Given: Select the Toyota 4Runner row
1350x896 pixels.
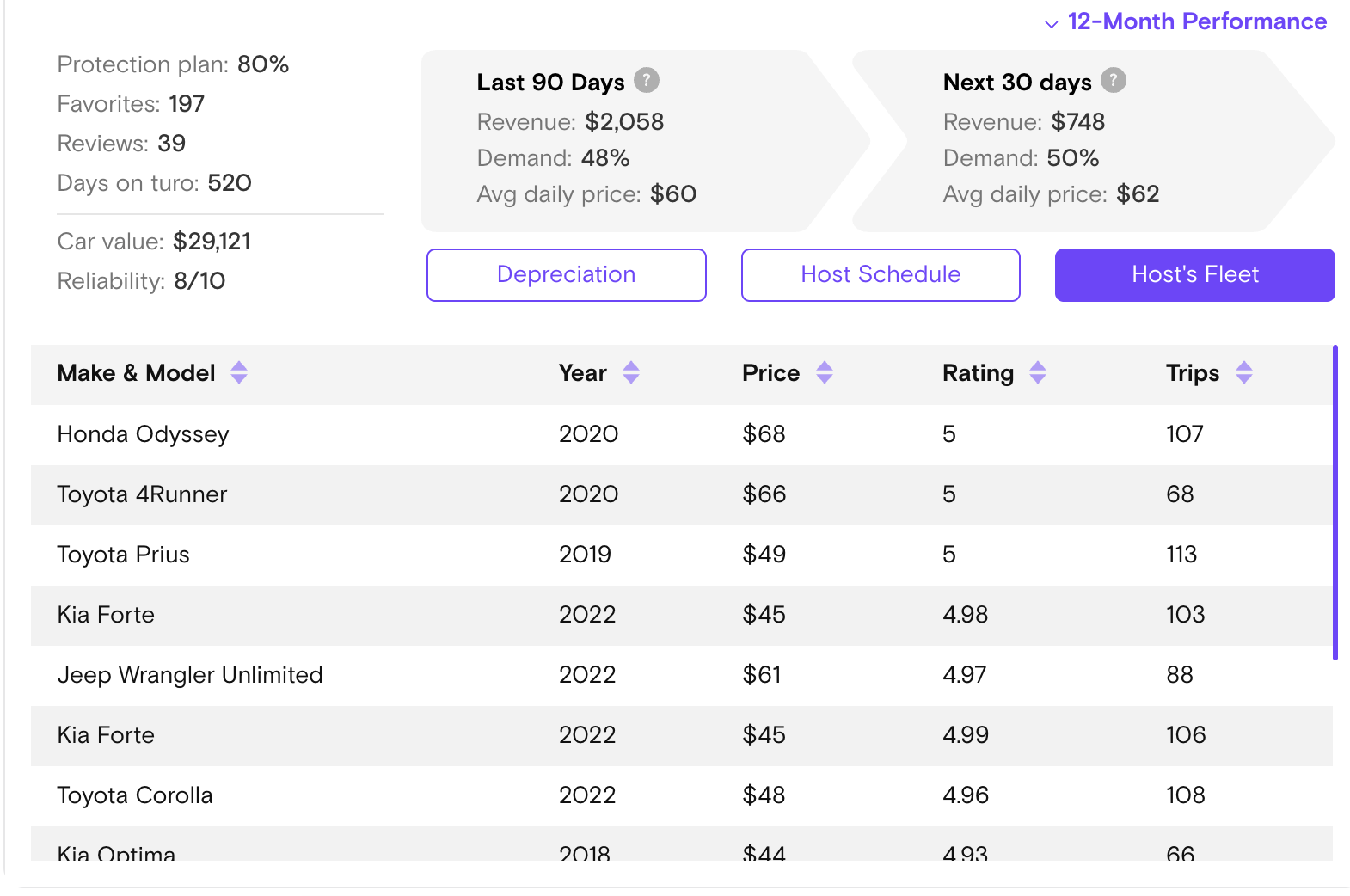Looking at the screenshot, I should click(x=682, y=495).
